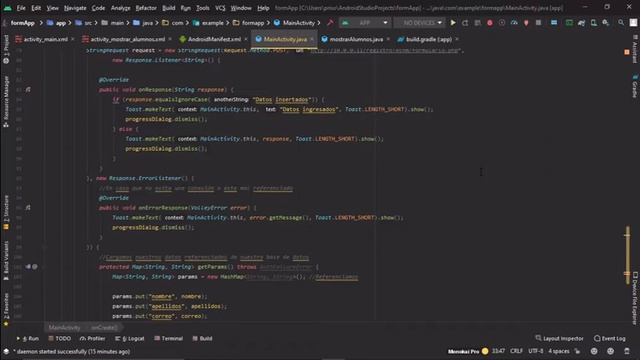640x360 pixels.
Task: Click the Sync Project with Gradle icon
Action: [x=581, y=23]
